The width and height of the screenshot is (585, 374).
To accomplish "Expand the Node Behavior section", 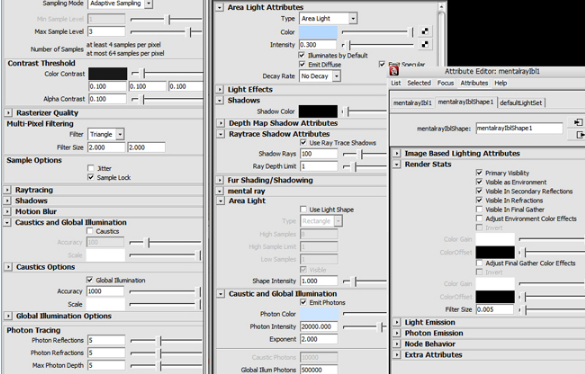I will pyautogui.click(x=397, y=344).
